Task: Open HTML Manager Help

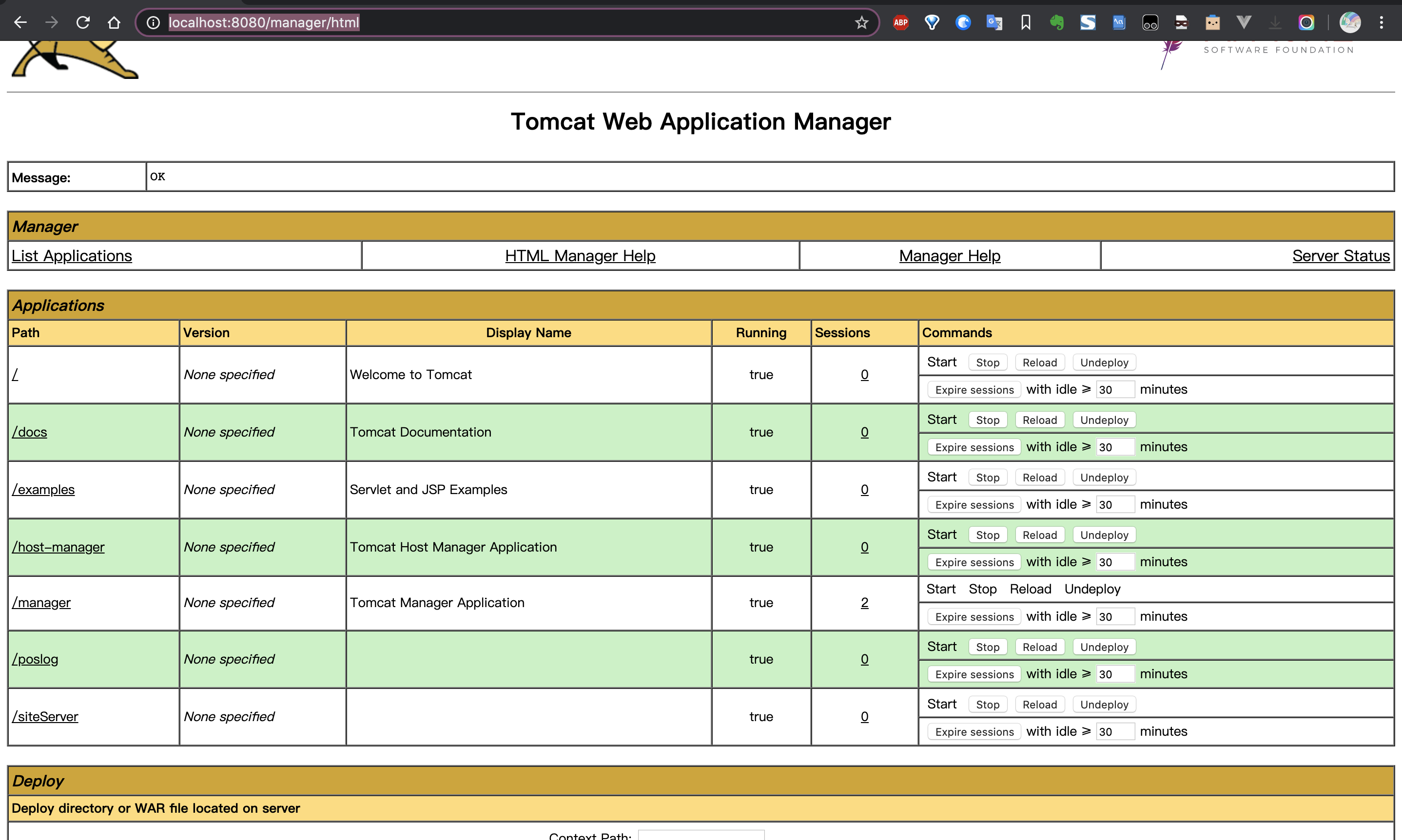Action: (x=580, y=256)
